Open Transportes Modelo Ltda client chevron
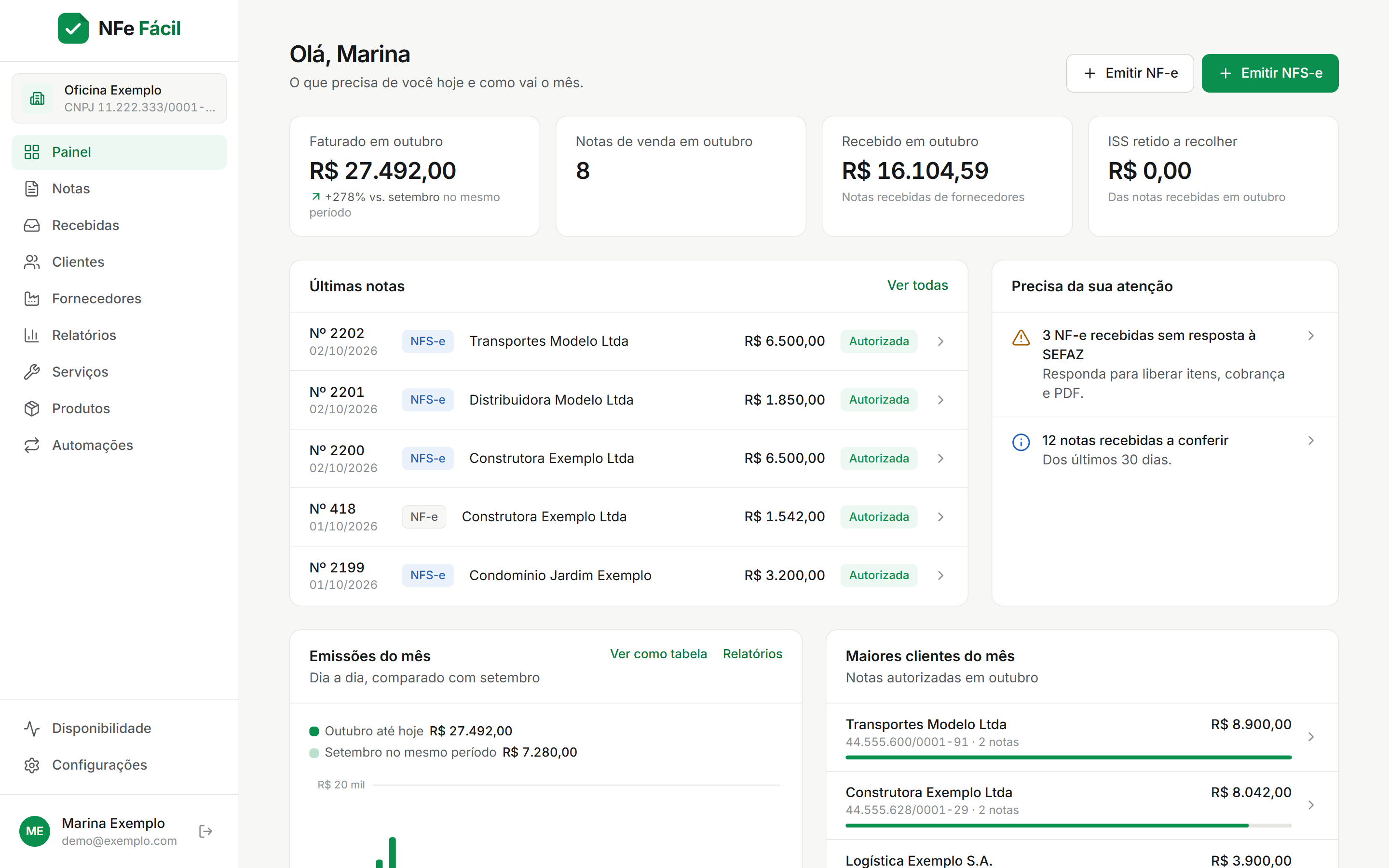 pos(1311,737)
